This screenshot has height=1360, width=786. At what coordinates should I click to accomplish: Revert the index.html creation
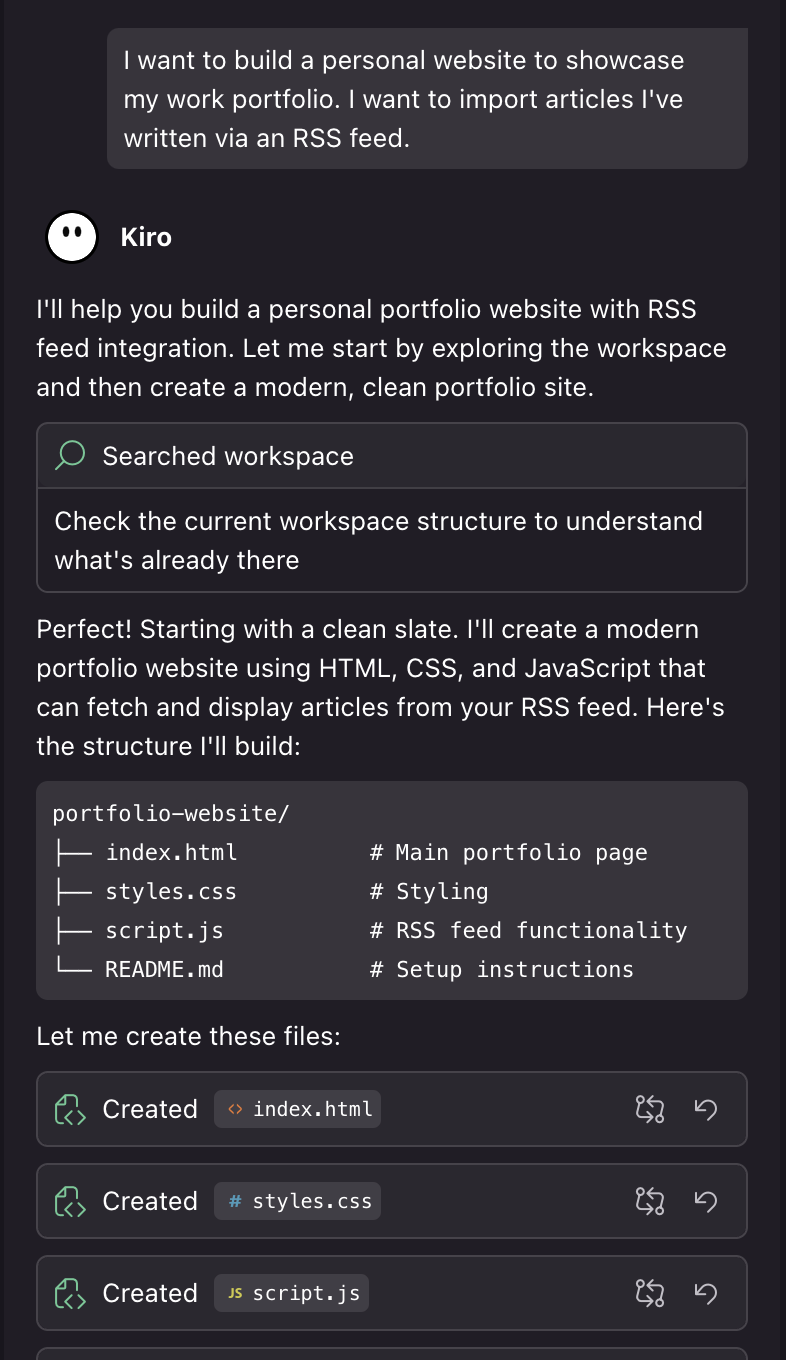[x=706, y=1109]
